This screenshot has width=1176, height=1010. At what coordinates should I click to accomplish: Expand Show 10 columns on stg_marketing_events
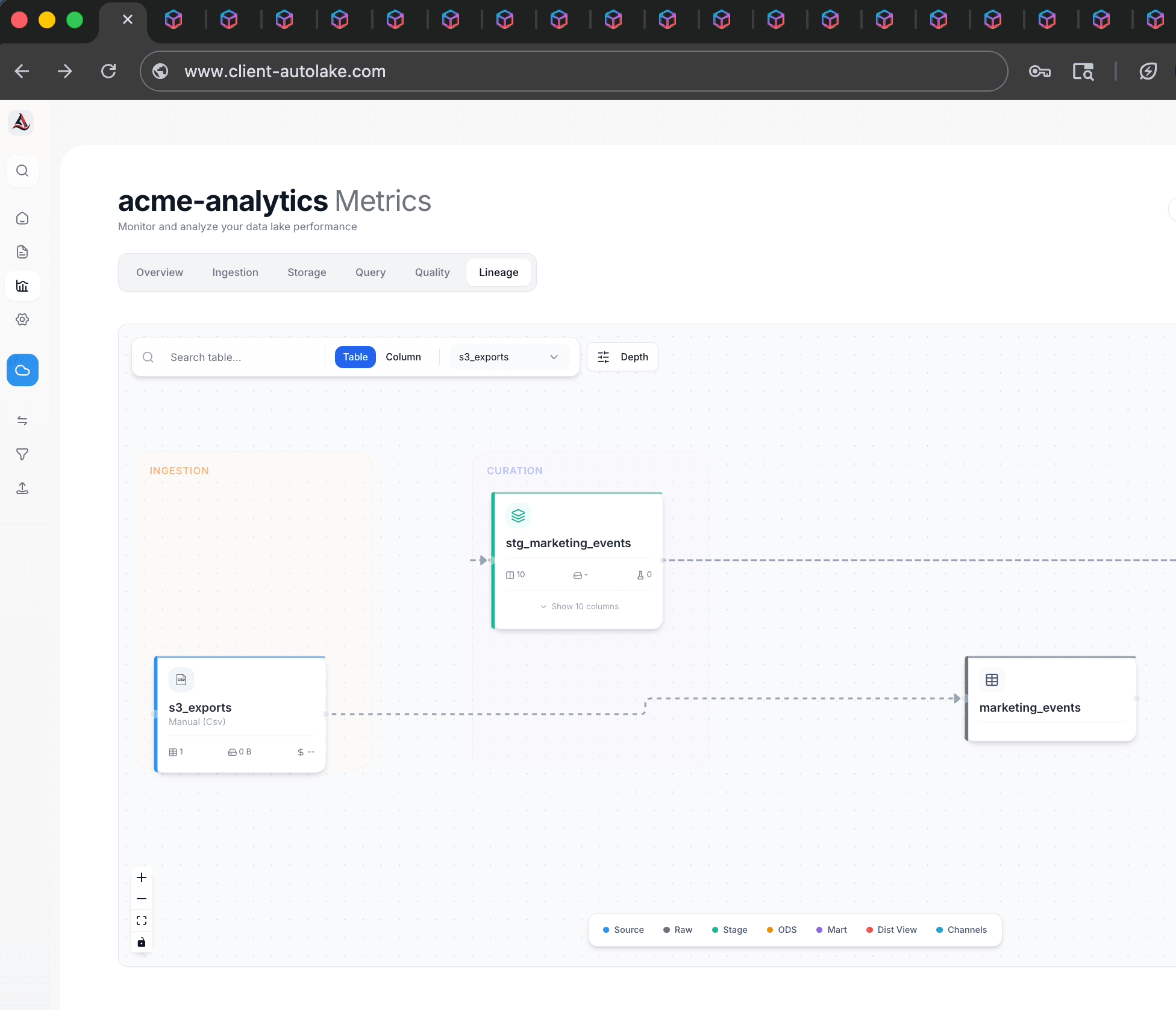click(x=579, y=606)
